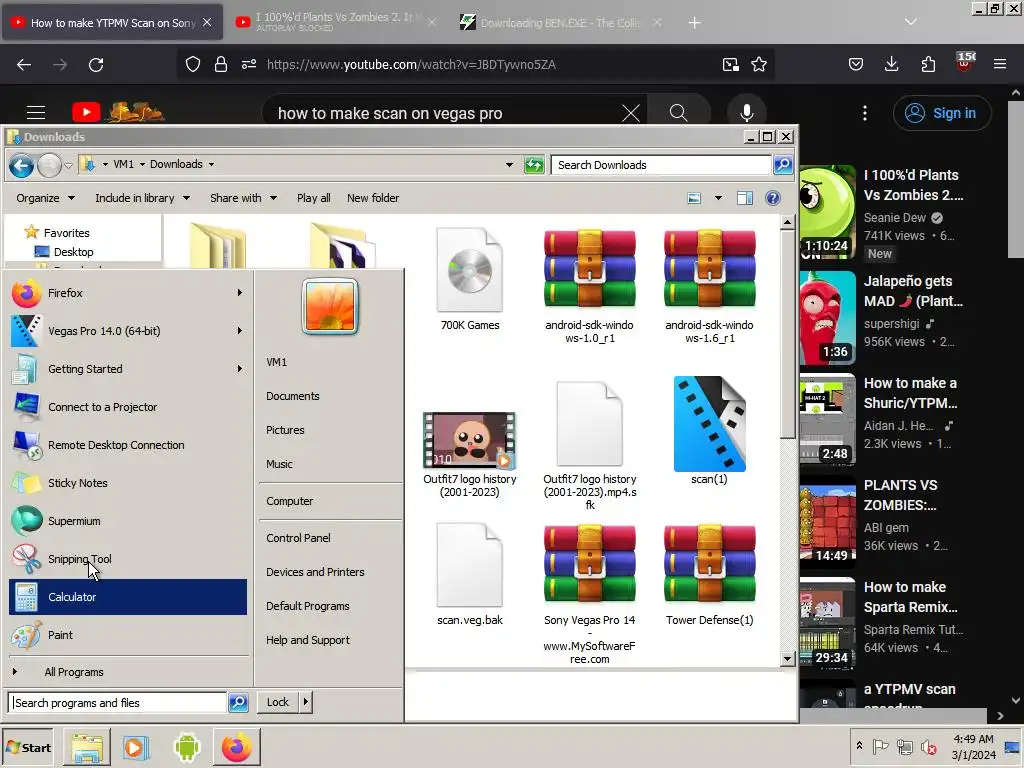Screen dimensions: 1024x768
Task: Click the Search Downloads magnifier button
Action: click(782, 165)
